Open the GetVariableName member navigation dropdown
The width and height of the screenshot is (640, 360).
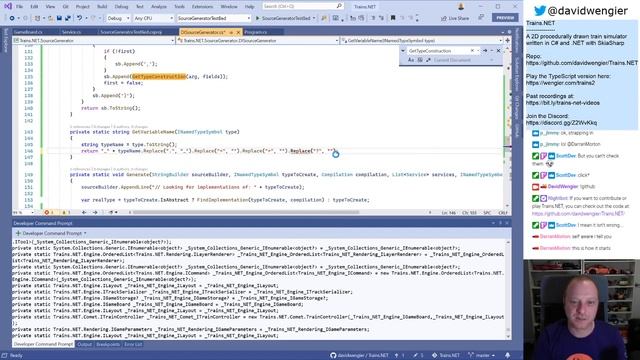point(422,40)
